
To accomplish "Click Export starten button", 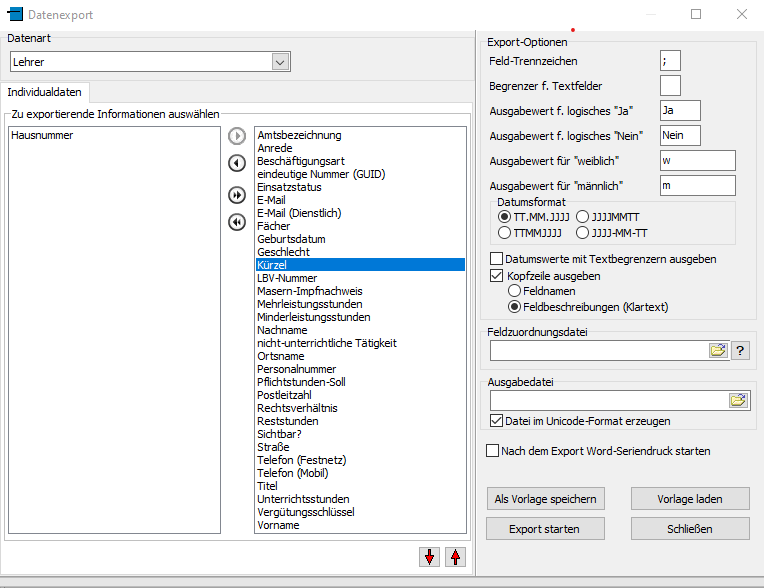I will (x=543, y=528).
